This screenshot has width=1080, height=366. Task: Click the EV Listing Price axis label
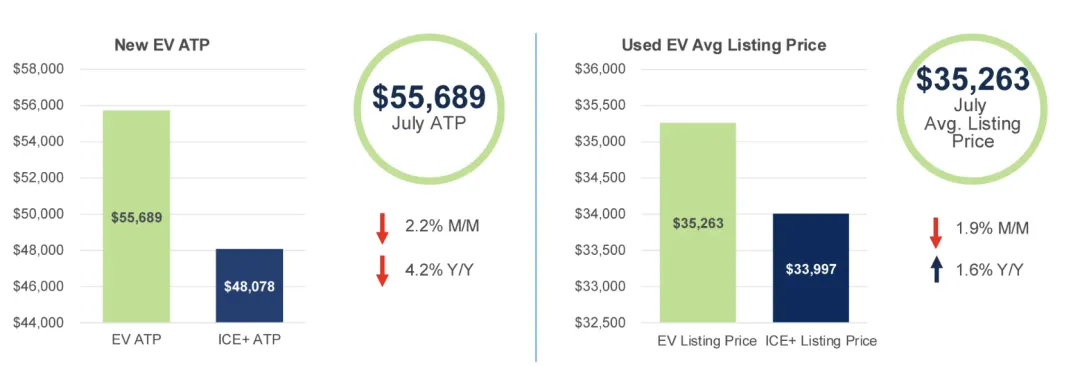pos(698,341)
